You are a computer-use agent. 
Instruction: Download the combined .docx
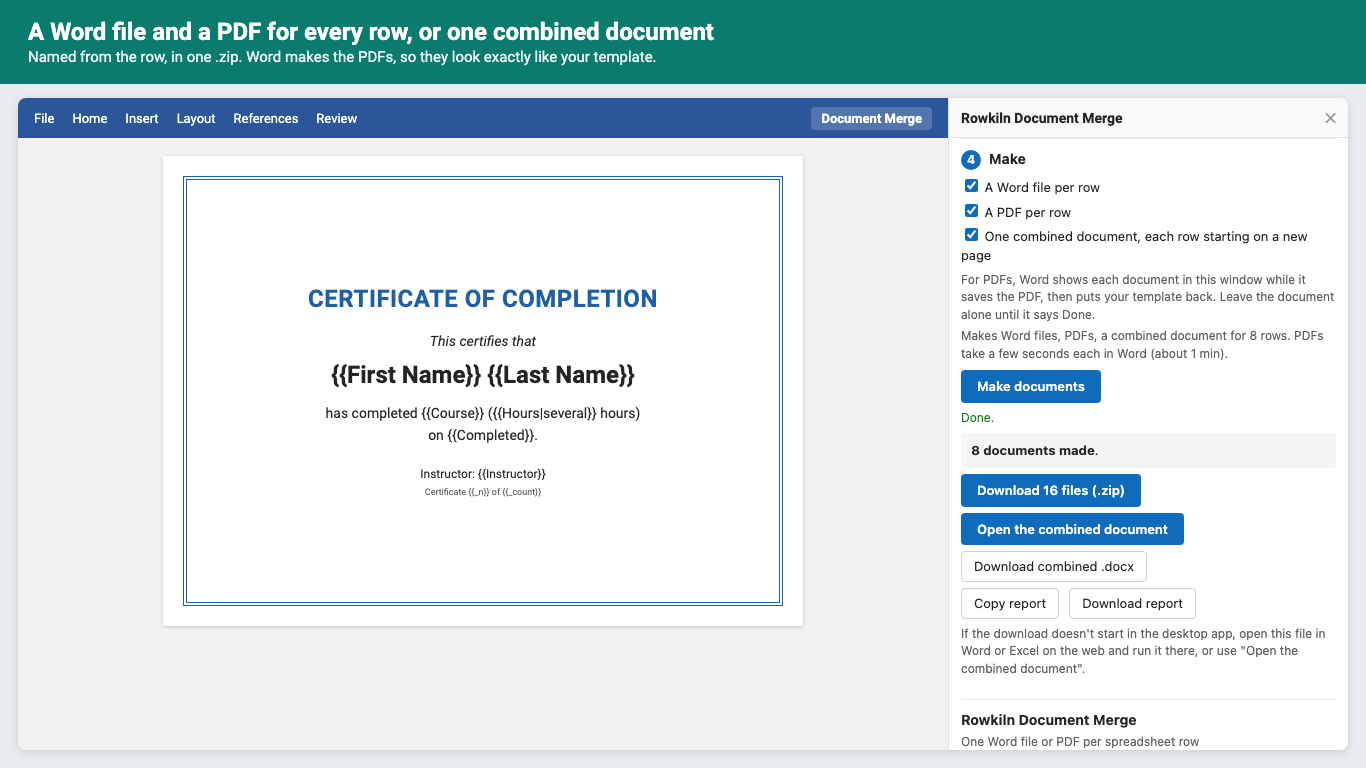pos(1054,566)
